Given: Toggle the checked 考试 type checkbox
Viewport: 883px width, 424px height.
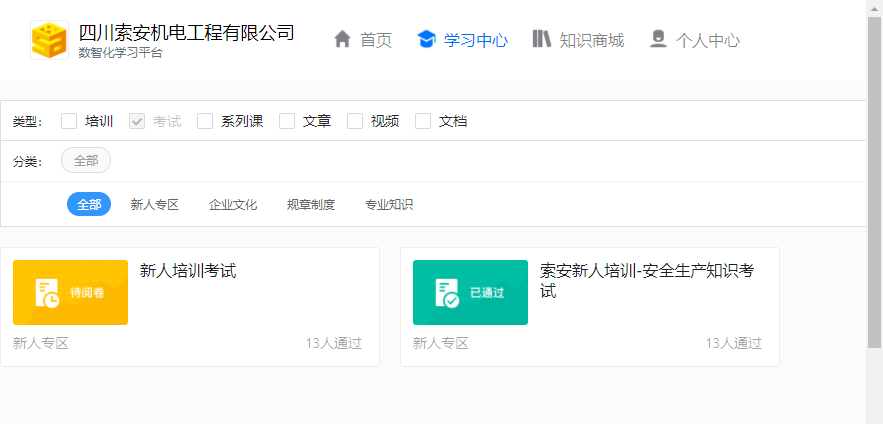Looking at the screenshot, I should tap(137, 121).
